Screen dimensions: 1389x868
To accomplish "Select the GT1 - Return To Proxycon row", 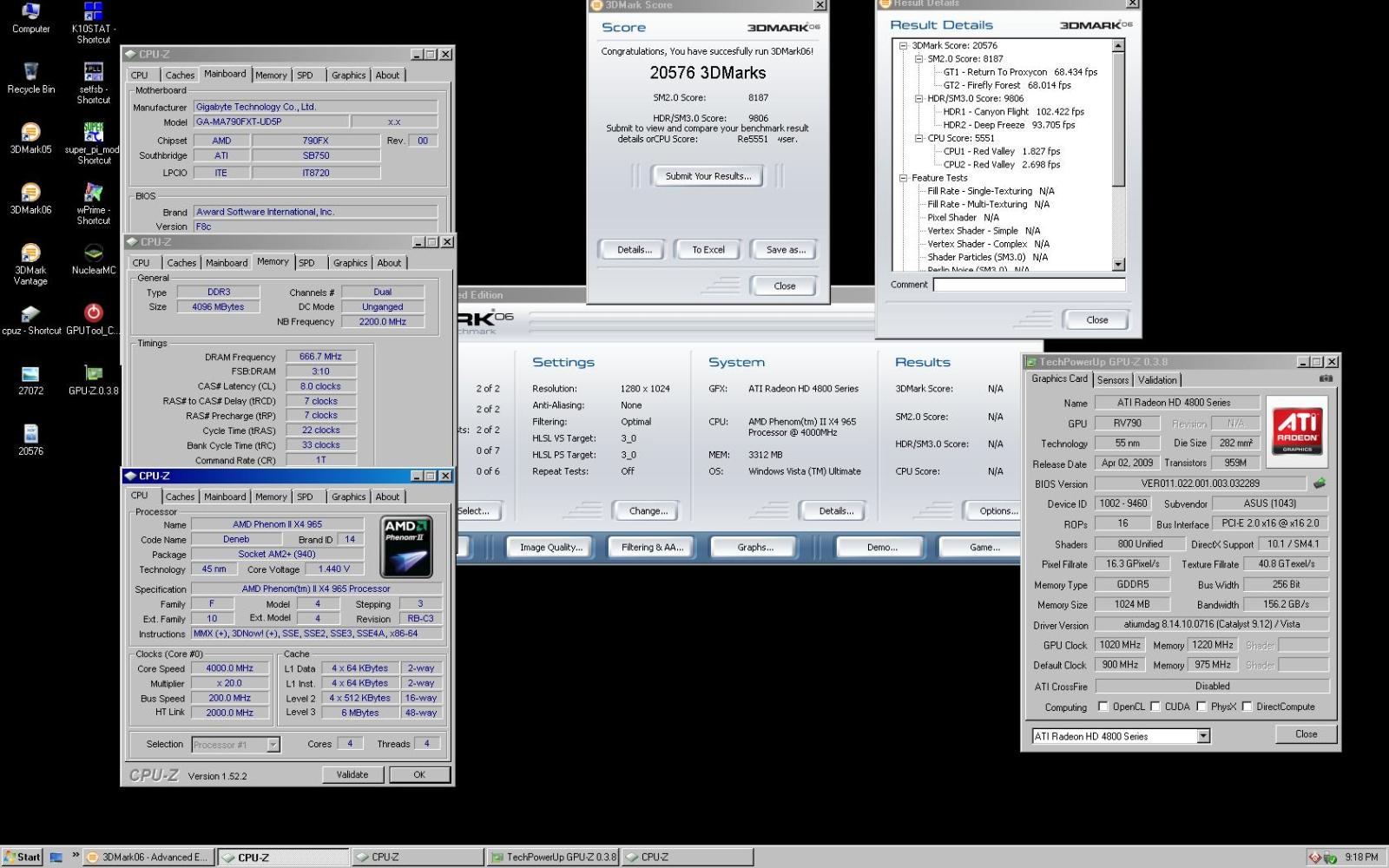I will pos(1020,72).
